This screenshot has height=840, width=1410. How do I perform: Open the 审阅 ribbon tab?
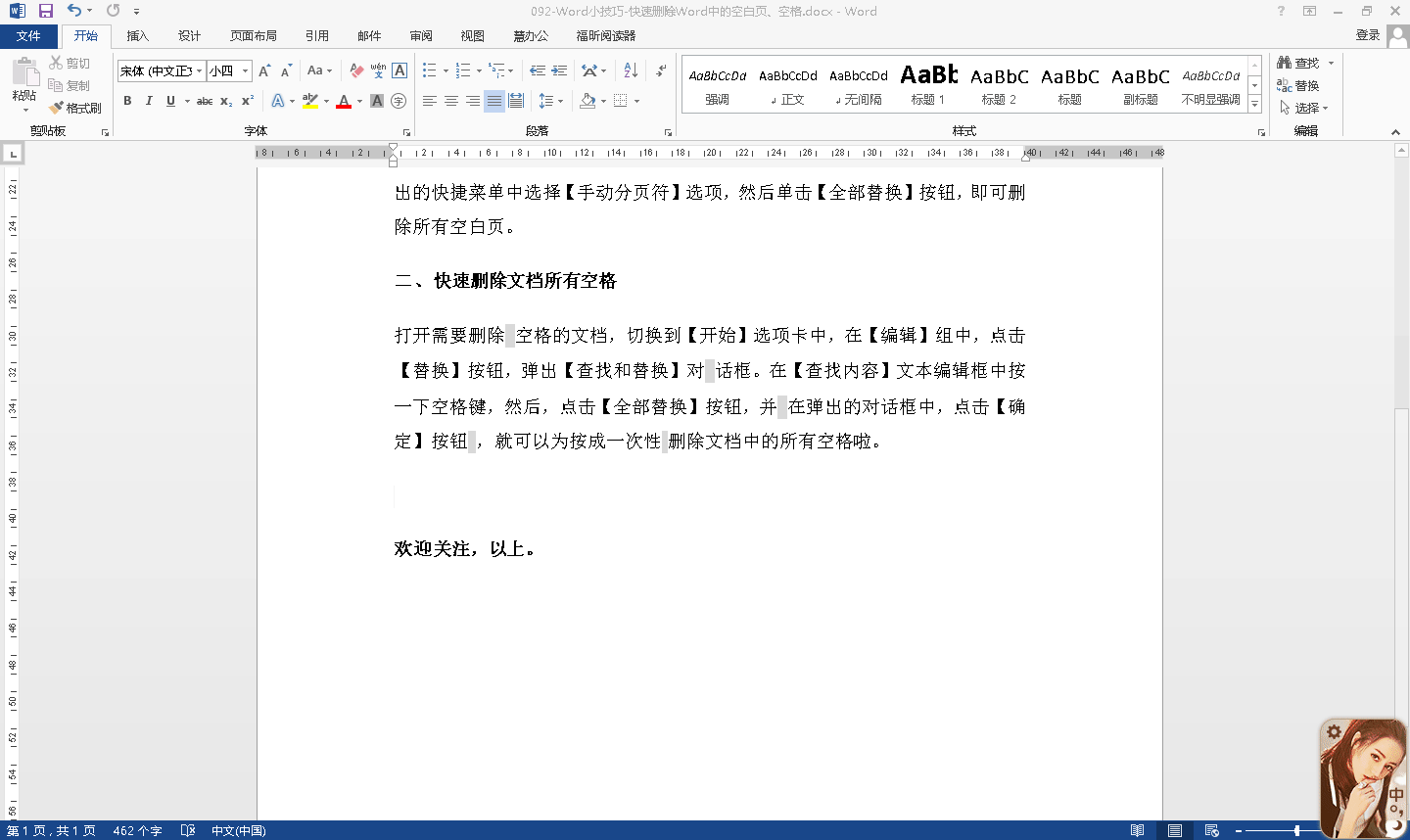(421, 35)
